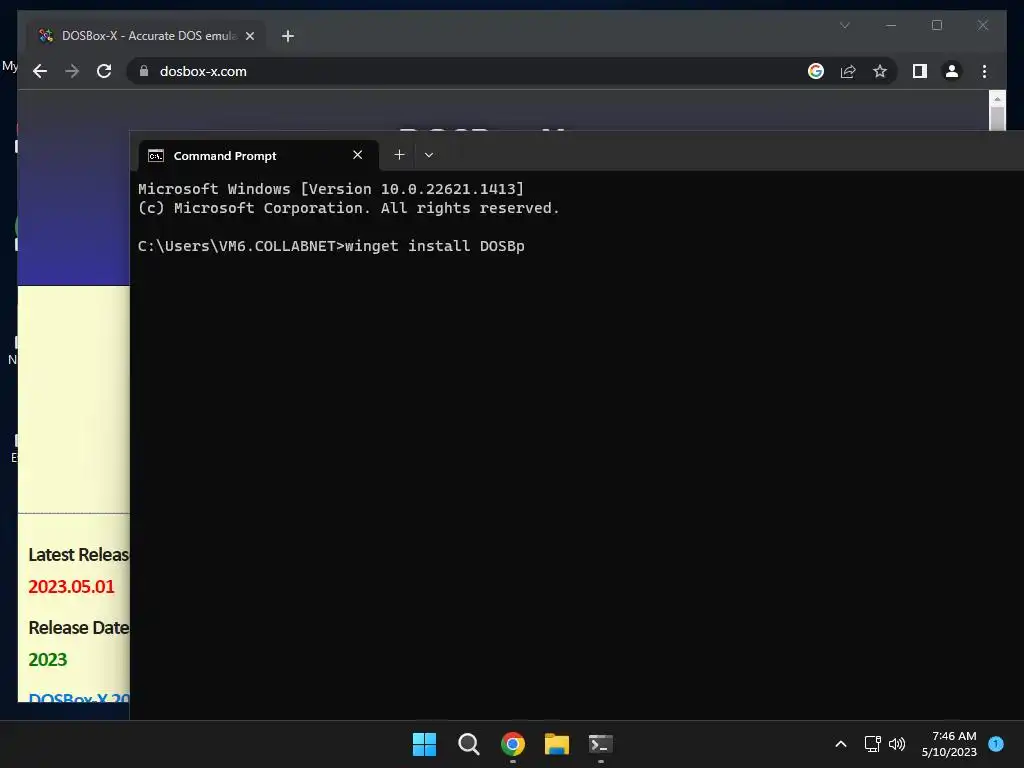The image size is (1024, 768).
Task: Click Chrome forward navigation arrow
Action: [72, 71]
